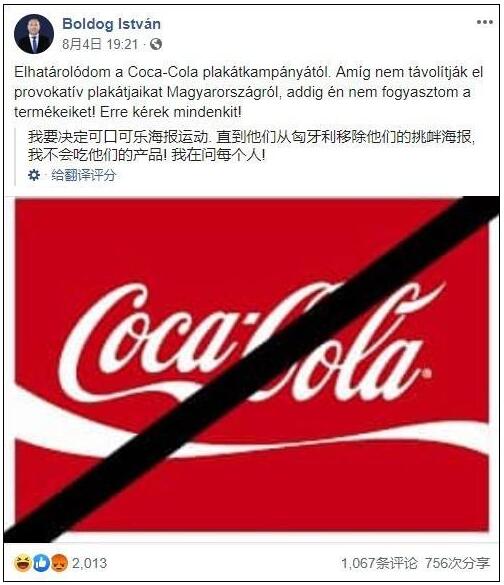Image resolution: width=504 pixels, height=585 pixels.
Task: Click the 给翻译评分 rate translation link
Action: pyautogui.click(x=84, y=175)
